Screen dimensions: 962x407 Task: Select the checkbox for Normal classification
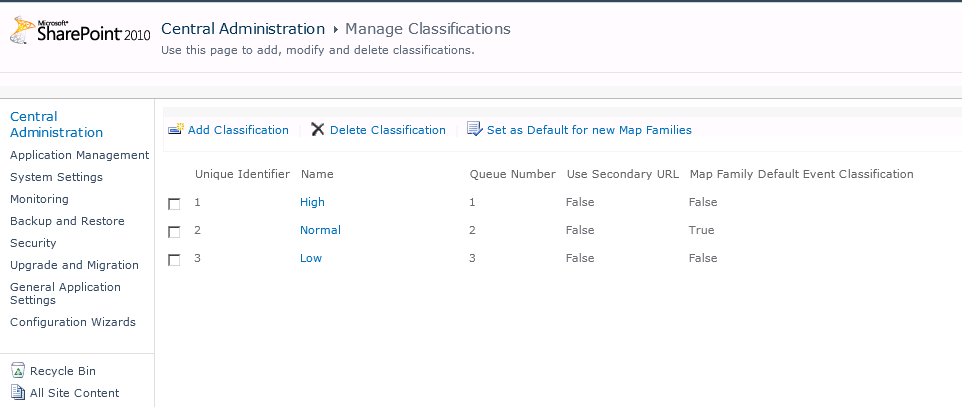pos(174,231)
